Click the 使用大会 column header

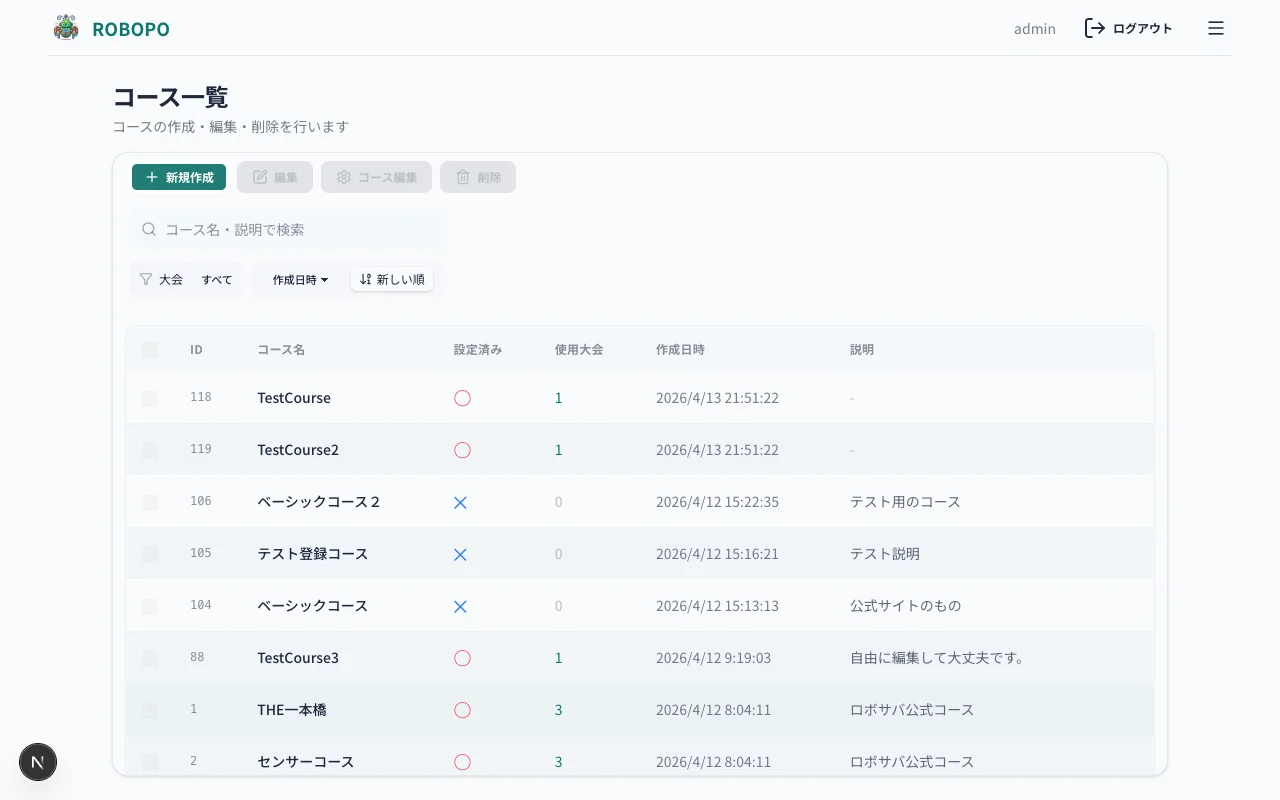579,350
